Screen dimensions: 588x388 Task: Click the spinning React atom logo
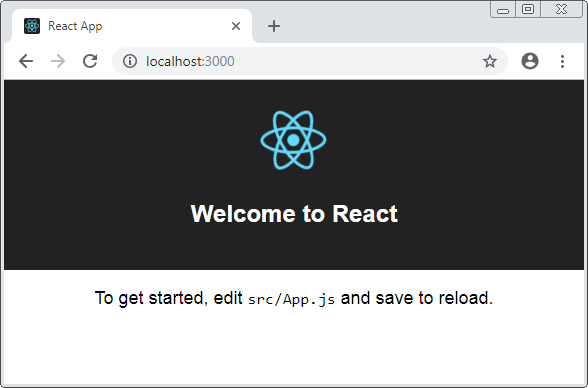(x=293, y=140)
